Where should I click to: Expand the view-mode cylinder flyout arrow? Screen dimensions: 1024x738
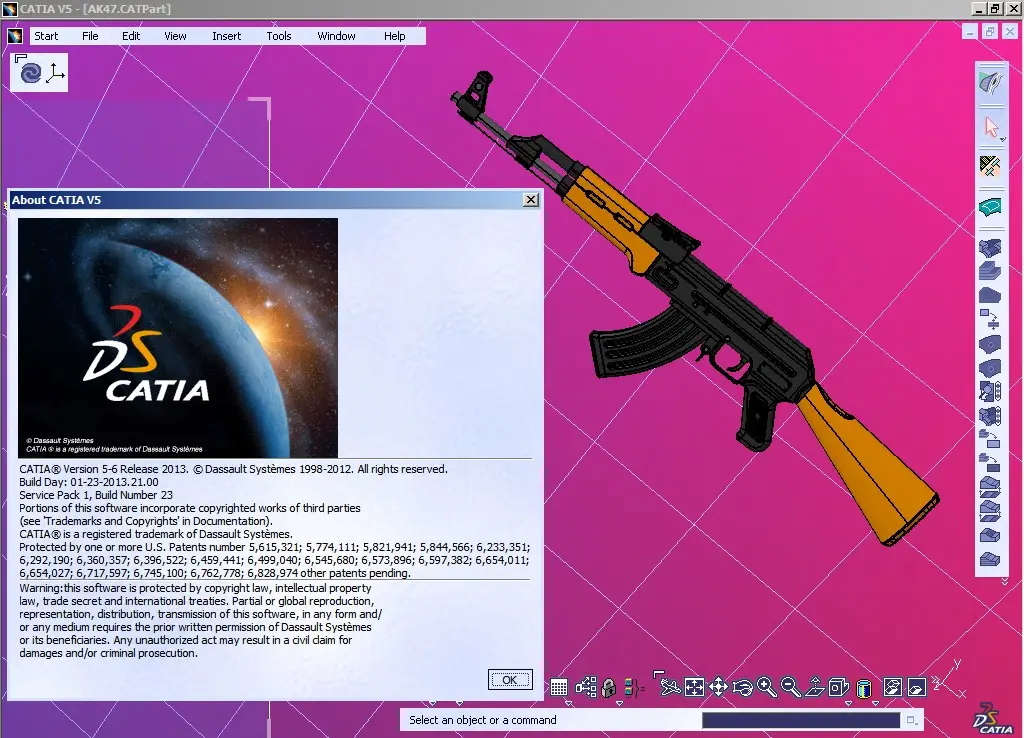tap(875, 703)
